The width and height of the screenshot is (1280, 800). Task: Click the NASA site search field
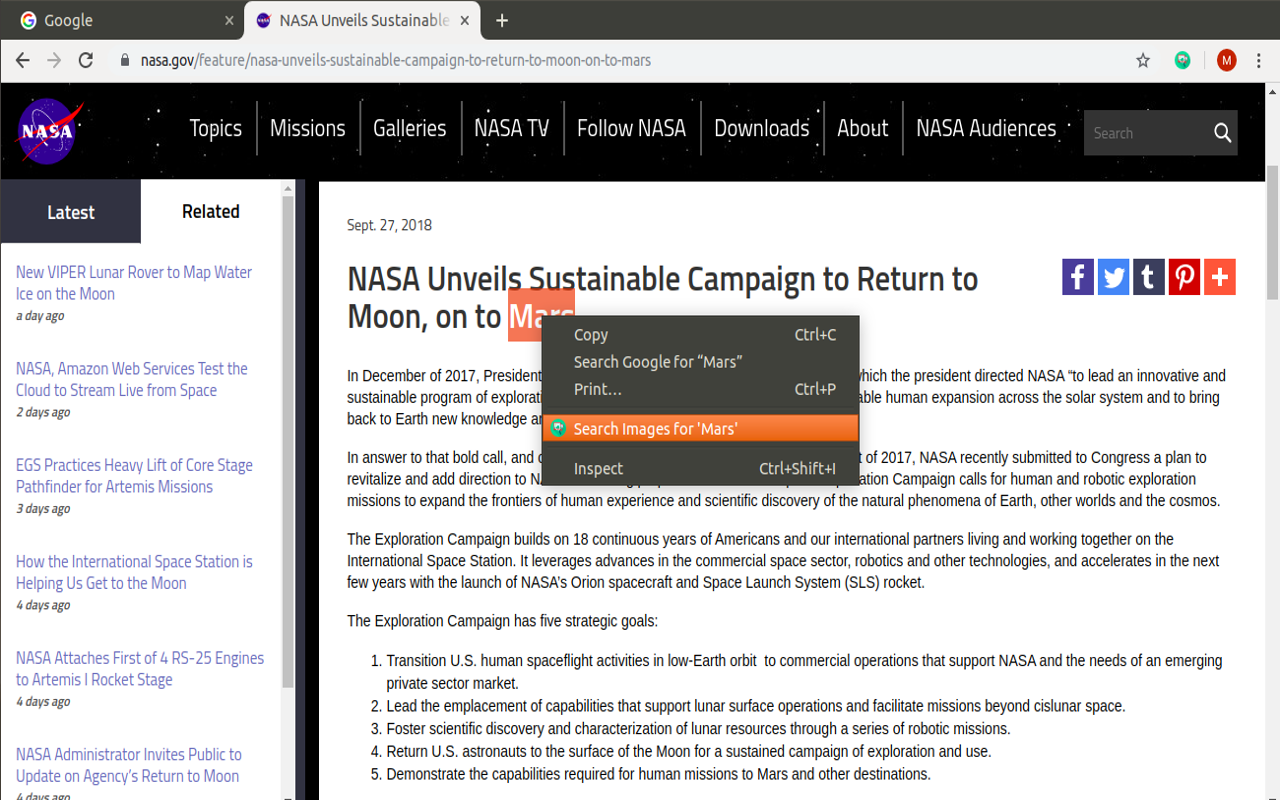point(1146,133)
